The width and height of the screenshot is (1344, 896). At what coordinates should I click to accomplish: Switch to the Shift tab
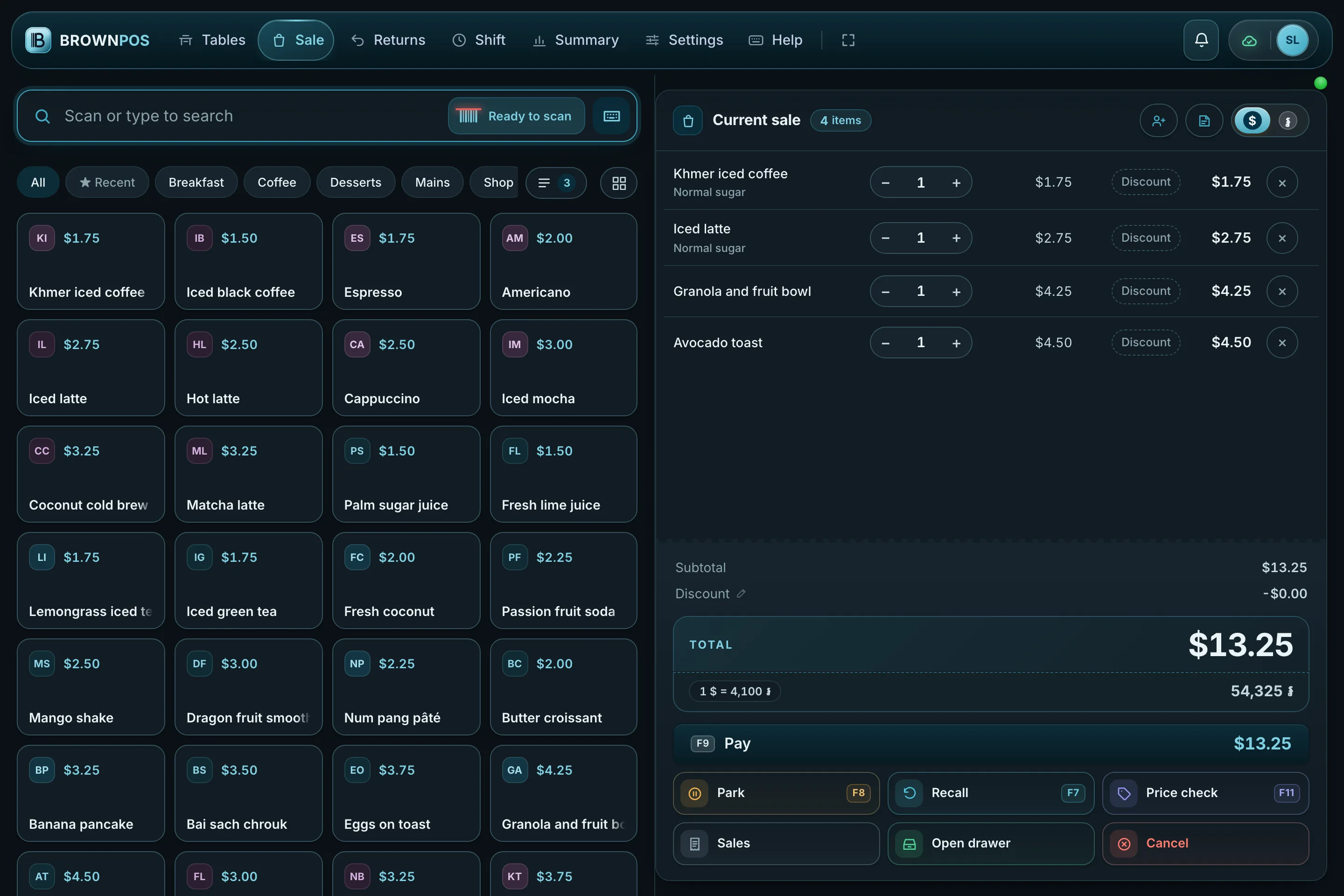tap(479, 40)
